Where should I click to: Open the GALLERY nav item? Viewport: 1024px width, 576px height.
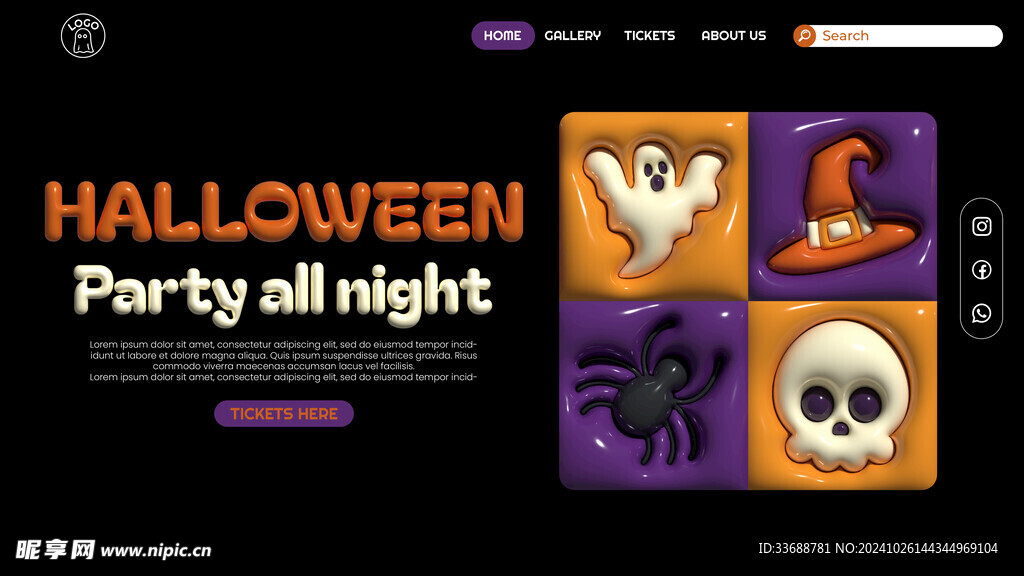573,35
